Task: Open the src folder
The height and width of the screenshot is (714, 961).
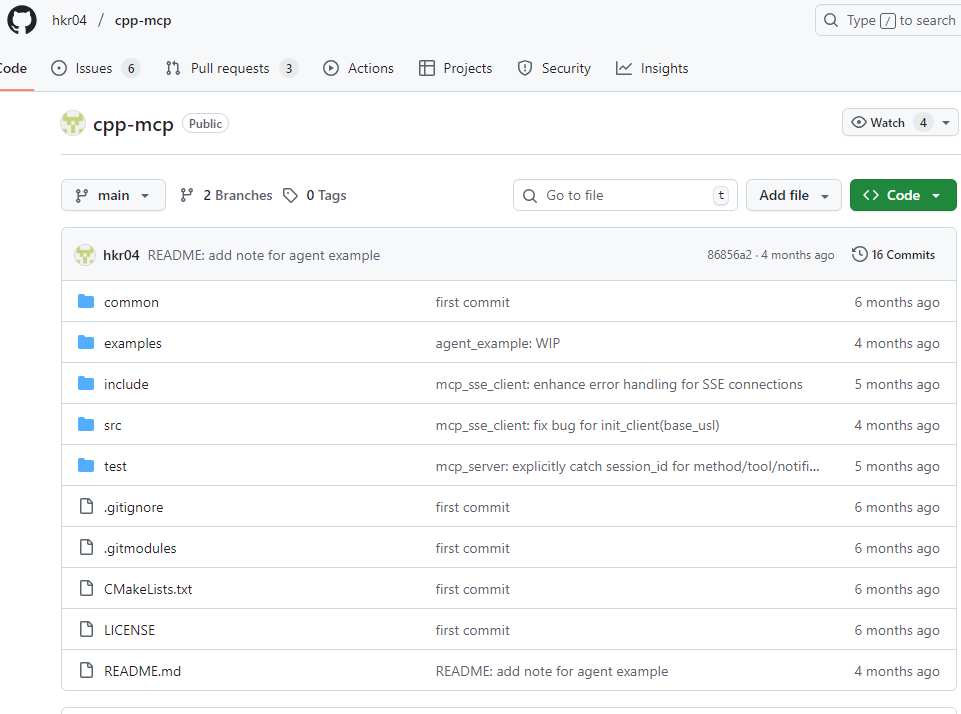Action: pos(113,425)
